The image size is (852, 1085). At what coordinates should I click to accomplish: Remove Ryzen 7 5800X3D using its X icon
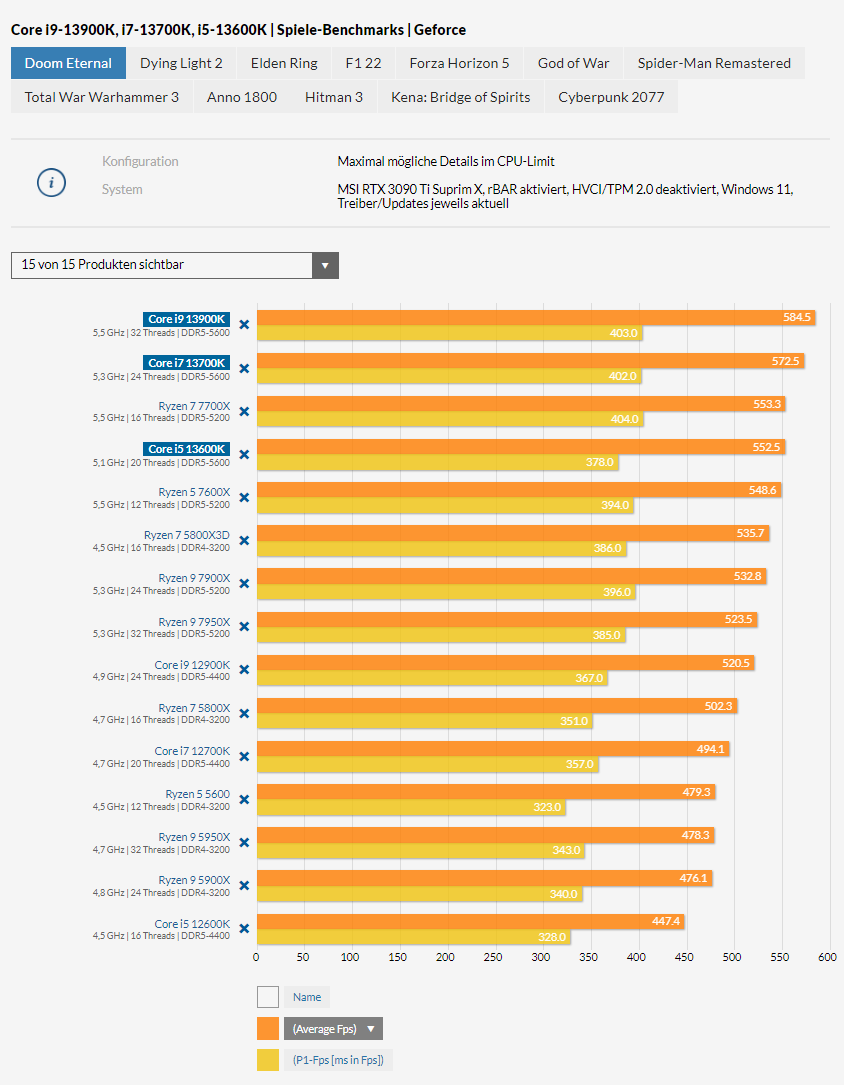click(244, 540)
